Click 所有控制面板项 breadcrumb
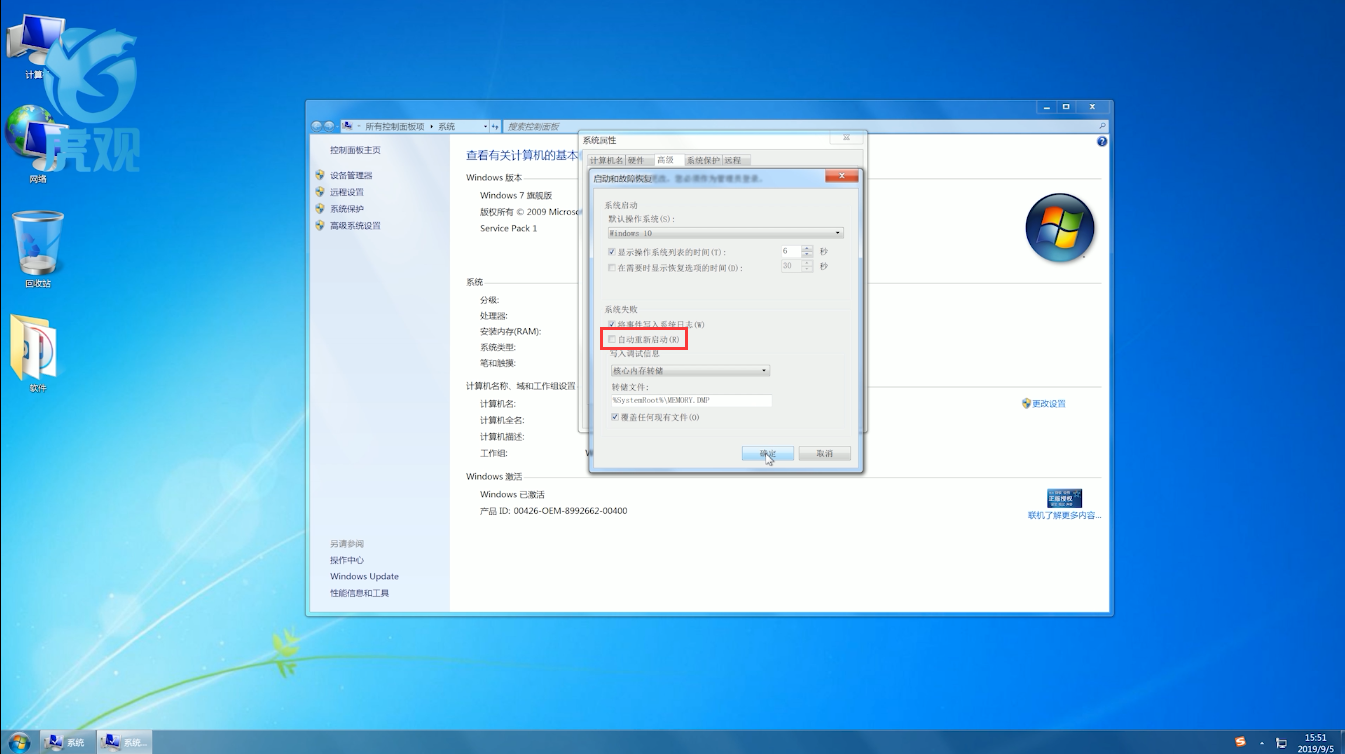The height and width of the screenshot is (754, 1345). point(394,127)
